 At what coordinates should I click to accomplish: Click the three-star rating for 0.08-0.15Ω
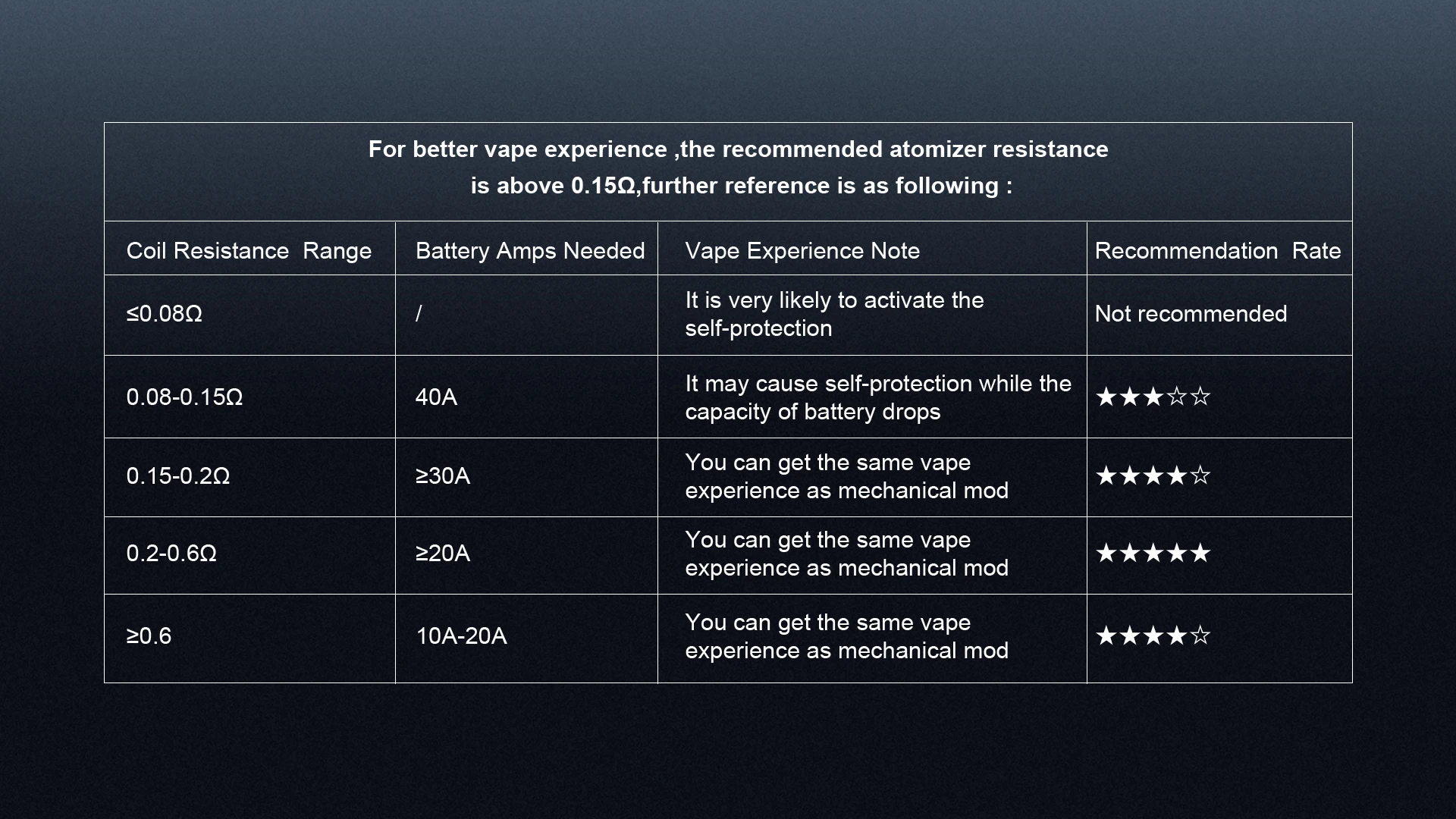click(x=1153, y=397)
